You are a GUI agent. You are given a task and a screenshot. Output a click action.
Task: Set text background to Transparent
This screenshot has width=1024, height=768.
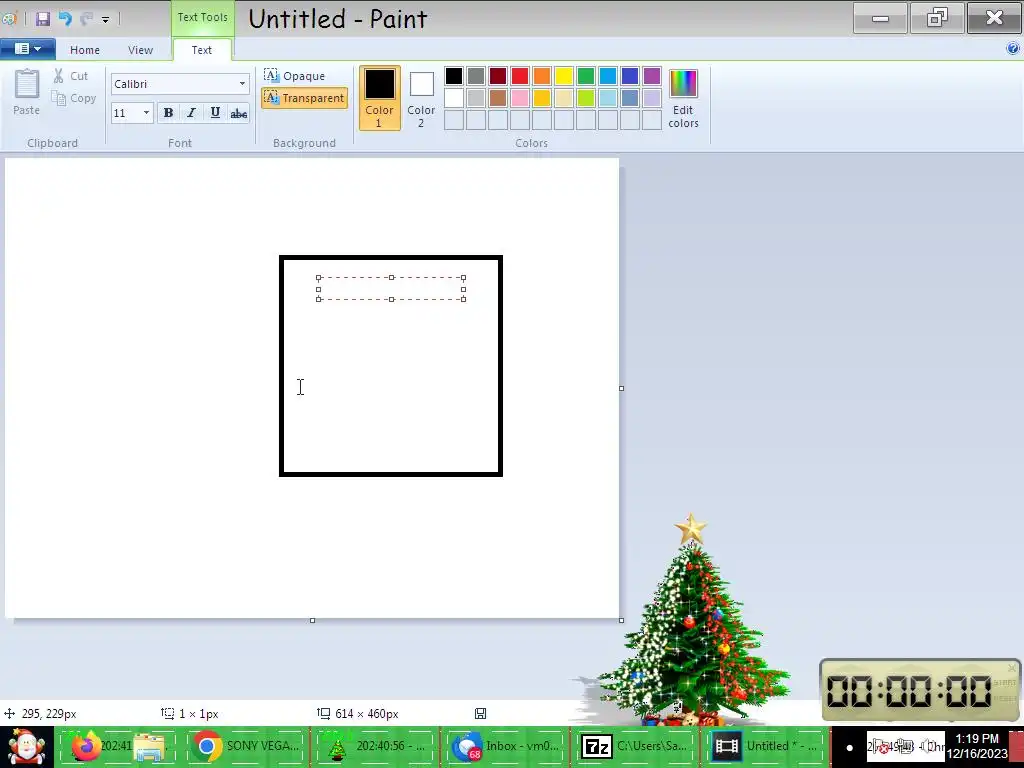coord(304,98)
